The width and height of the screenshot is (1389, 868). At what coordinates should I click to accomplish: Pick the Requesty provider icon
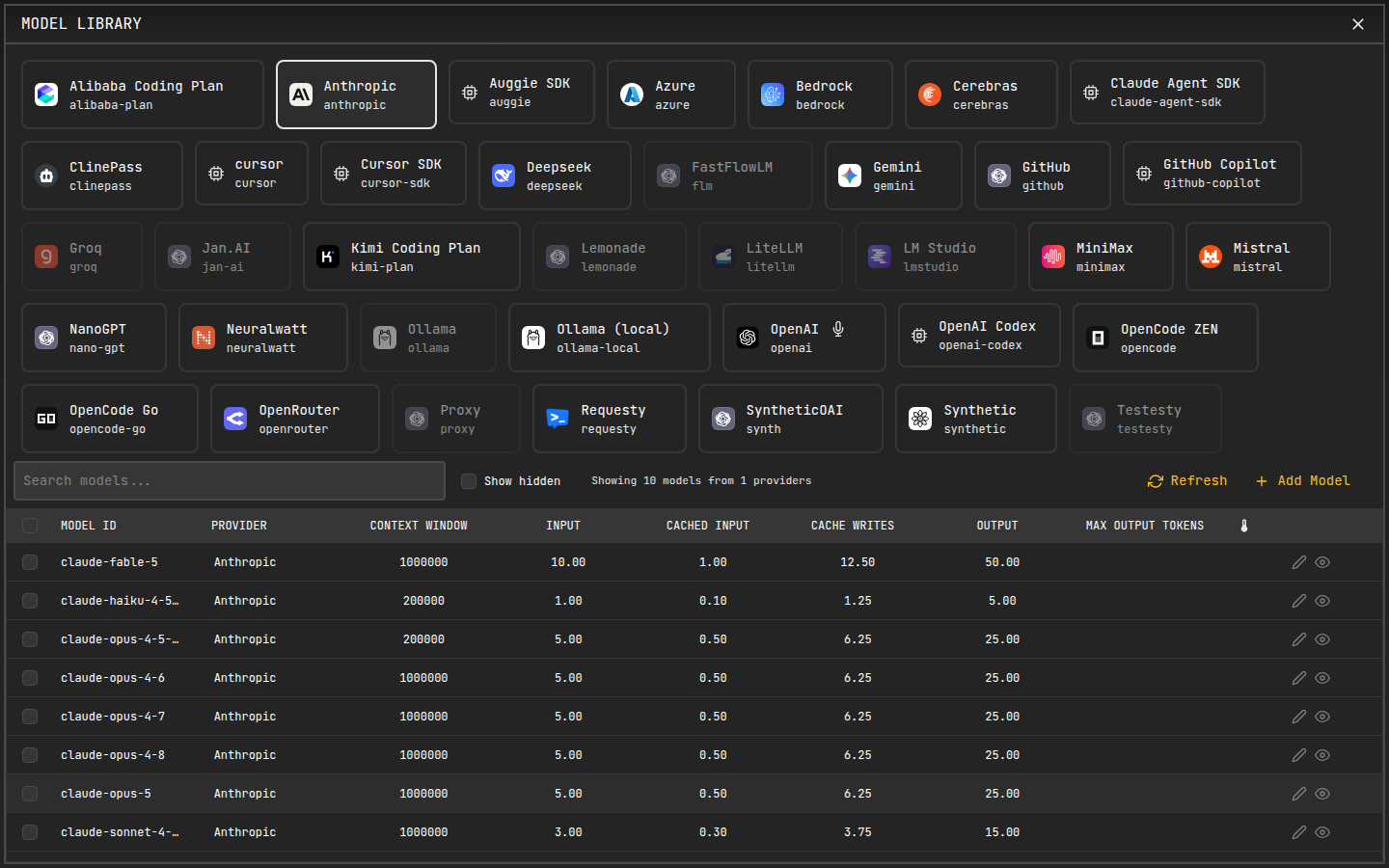coord(558,419)
